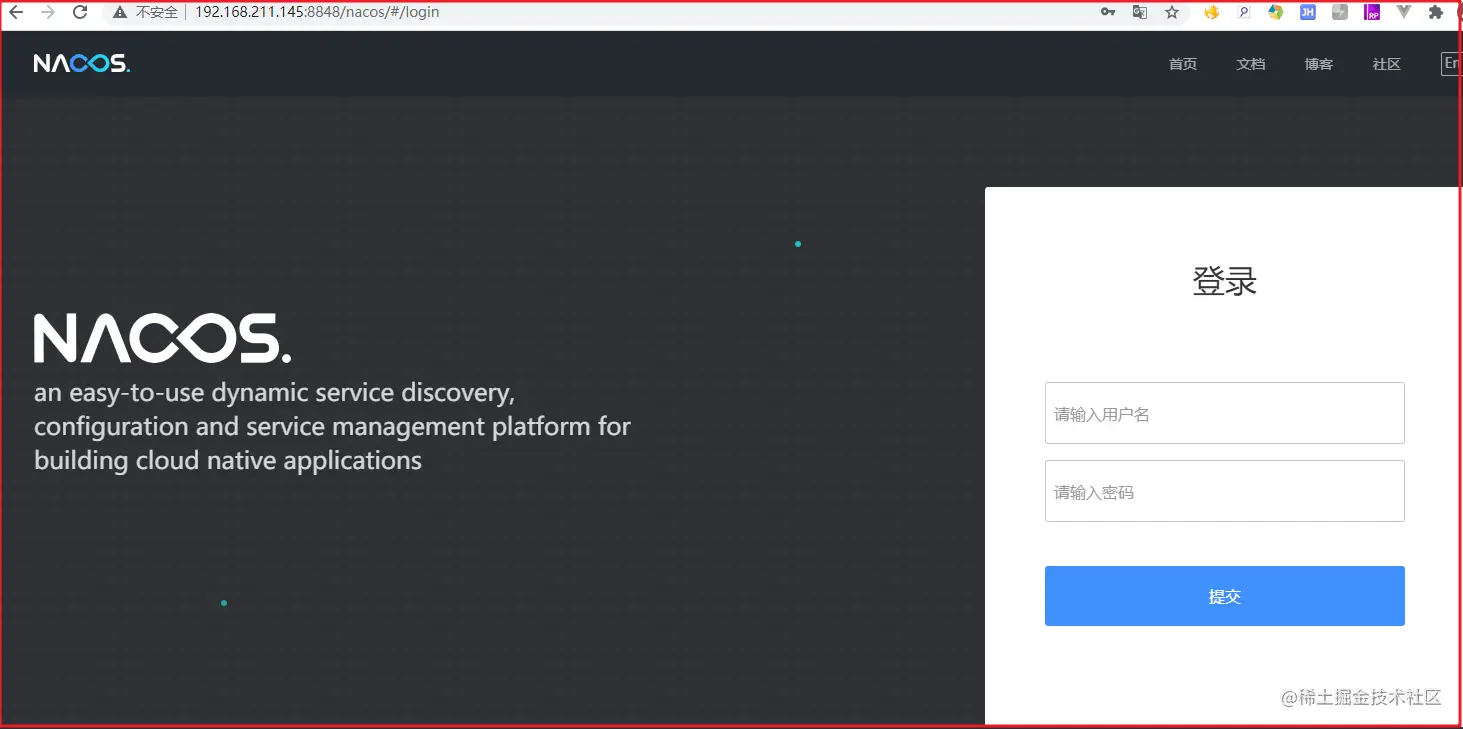Open the blue JH extension icon
This screenshot has height=729, width=1463.
tap(1307, 12)
